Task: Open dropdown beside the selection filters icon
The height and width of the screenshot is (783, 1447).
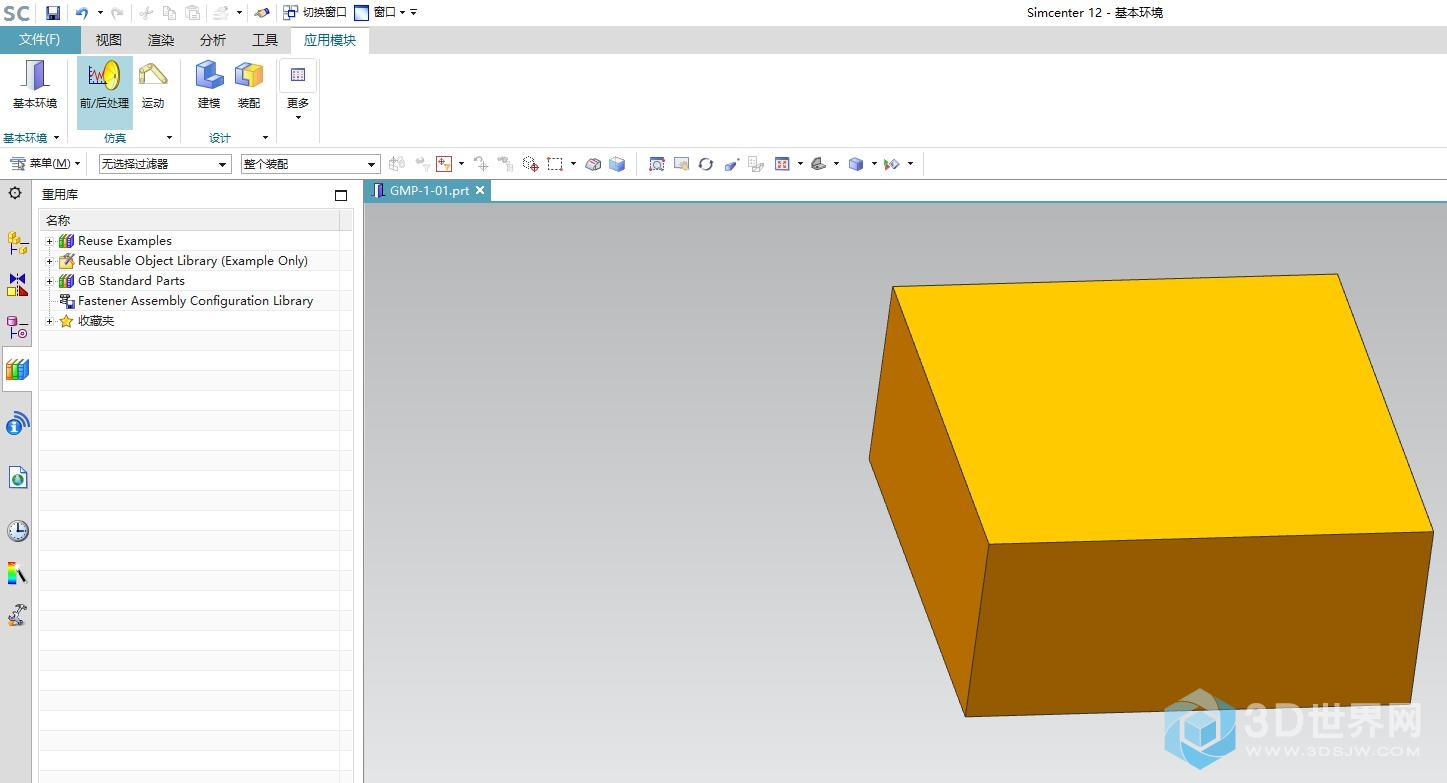Action: [x=461, y=164]
